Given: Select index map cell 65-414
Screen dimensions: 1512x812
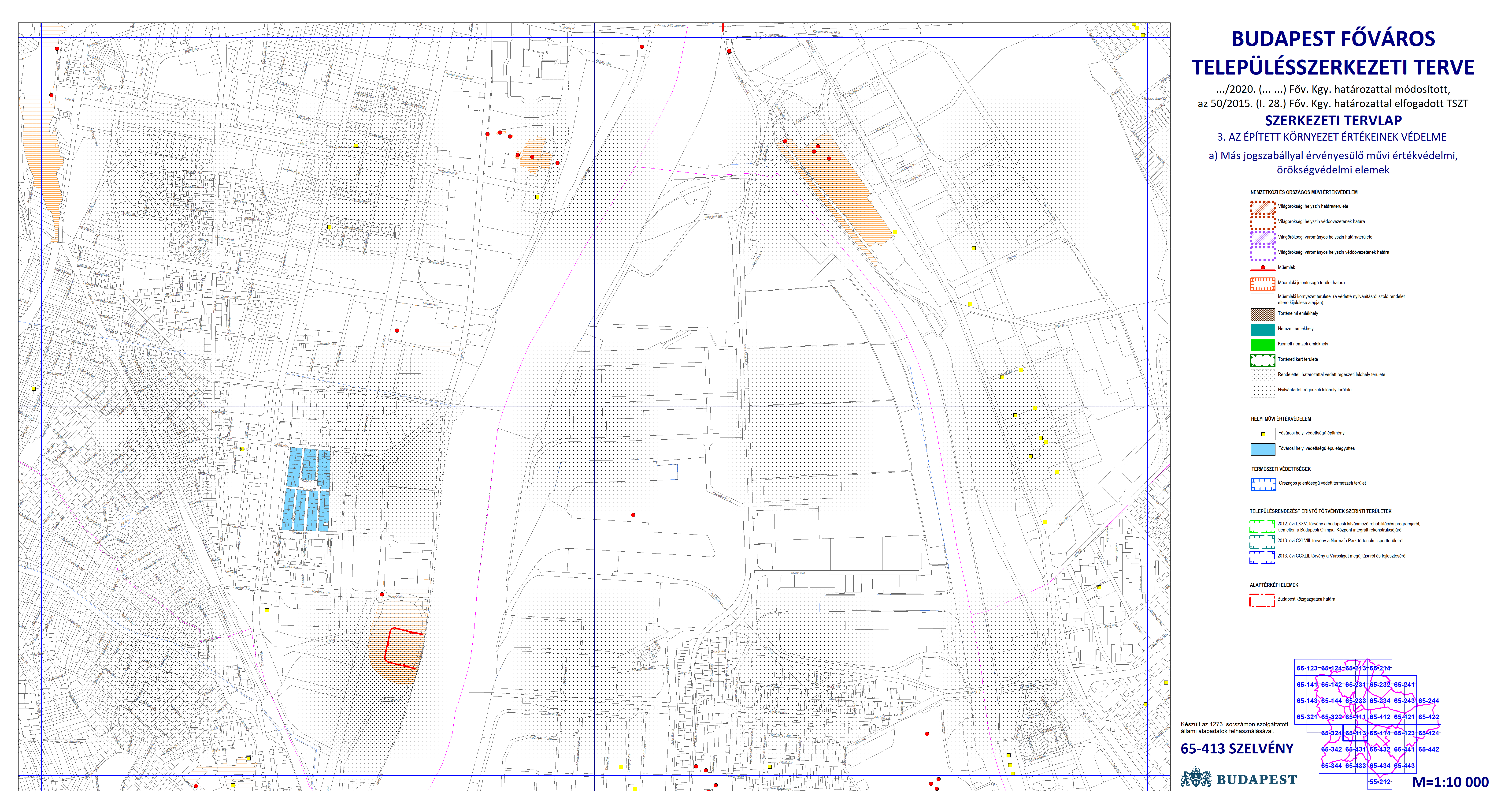Looking at the screenshot, I should click(1380, 733).
